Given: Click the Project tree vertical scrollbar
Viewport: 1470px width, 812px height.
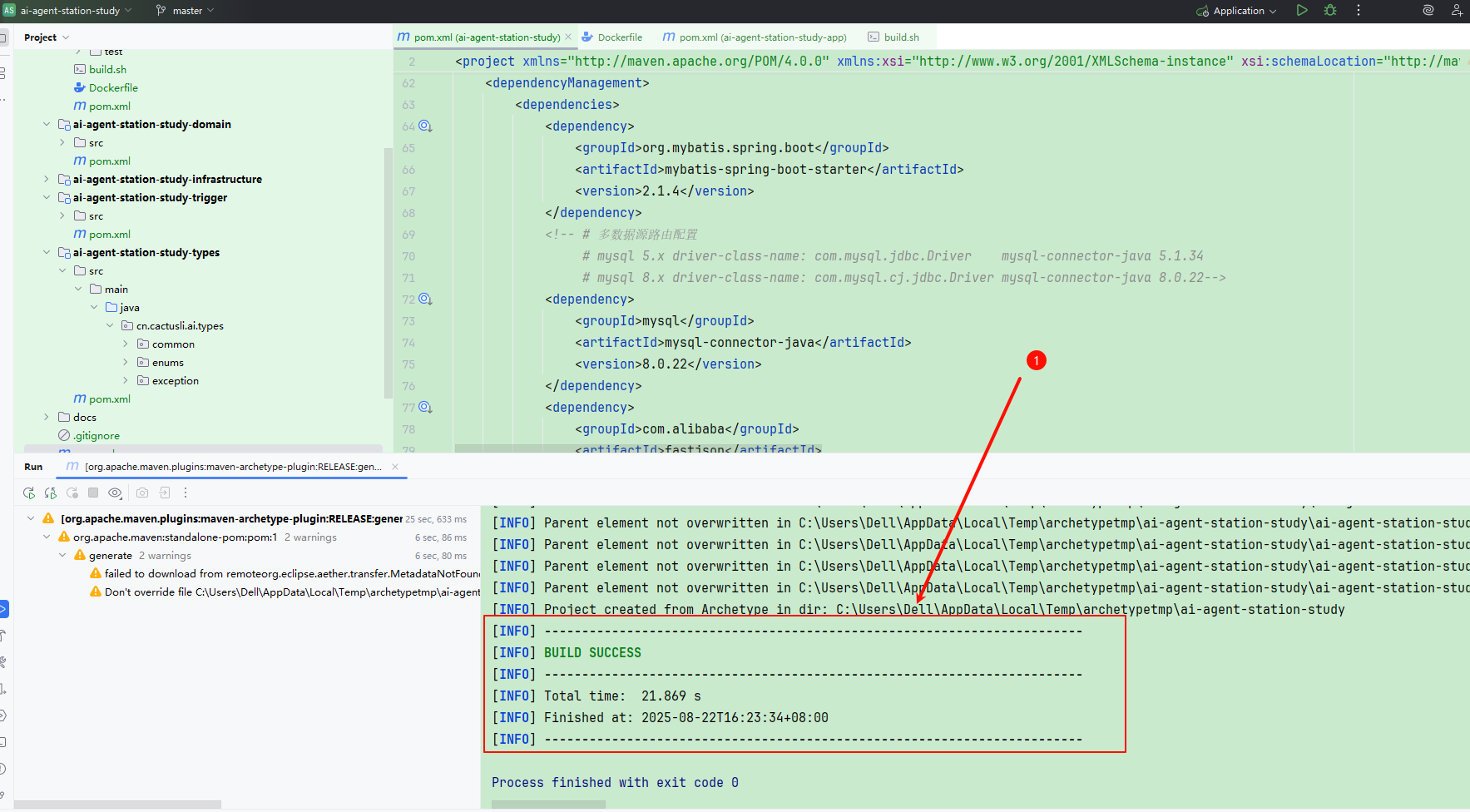Looking at the screenshot, I should coord(388,275).
